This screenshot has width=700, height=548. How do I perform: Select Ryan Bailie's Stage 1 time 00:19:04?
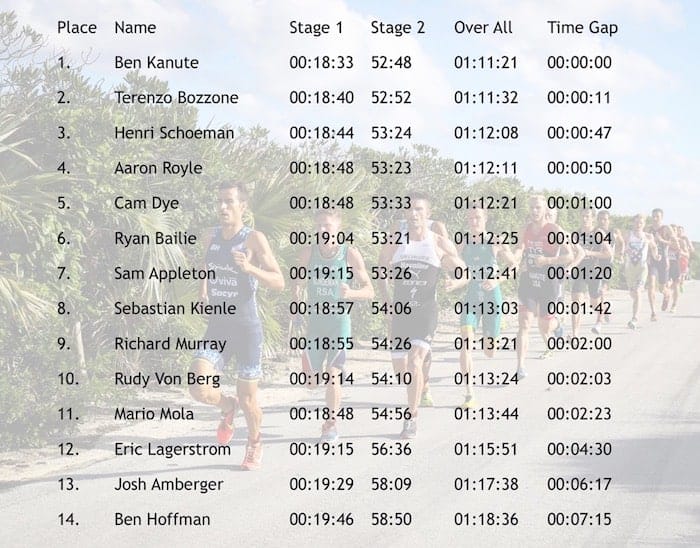[x=321, y=239]
